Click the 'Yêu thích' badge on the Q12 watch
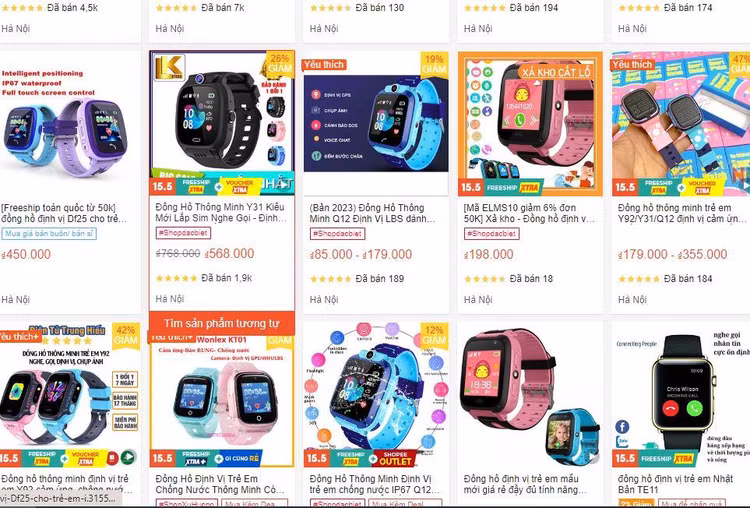 tap(324, 65)
